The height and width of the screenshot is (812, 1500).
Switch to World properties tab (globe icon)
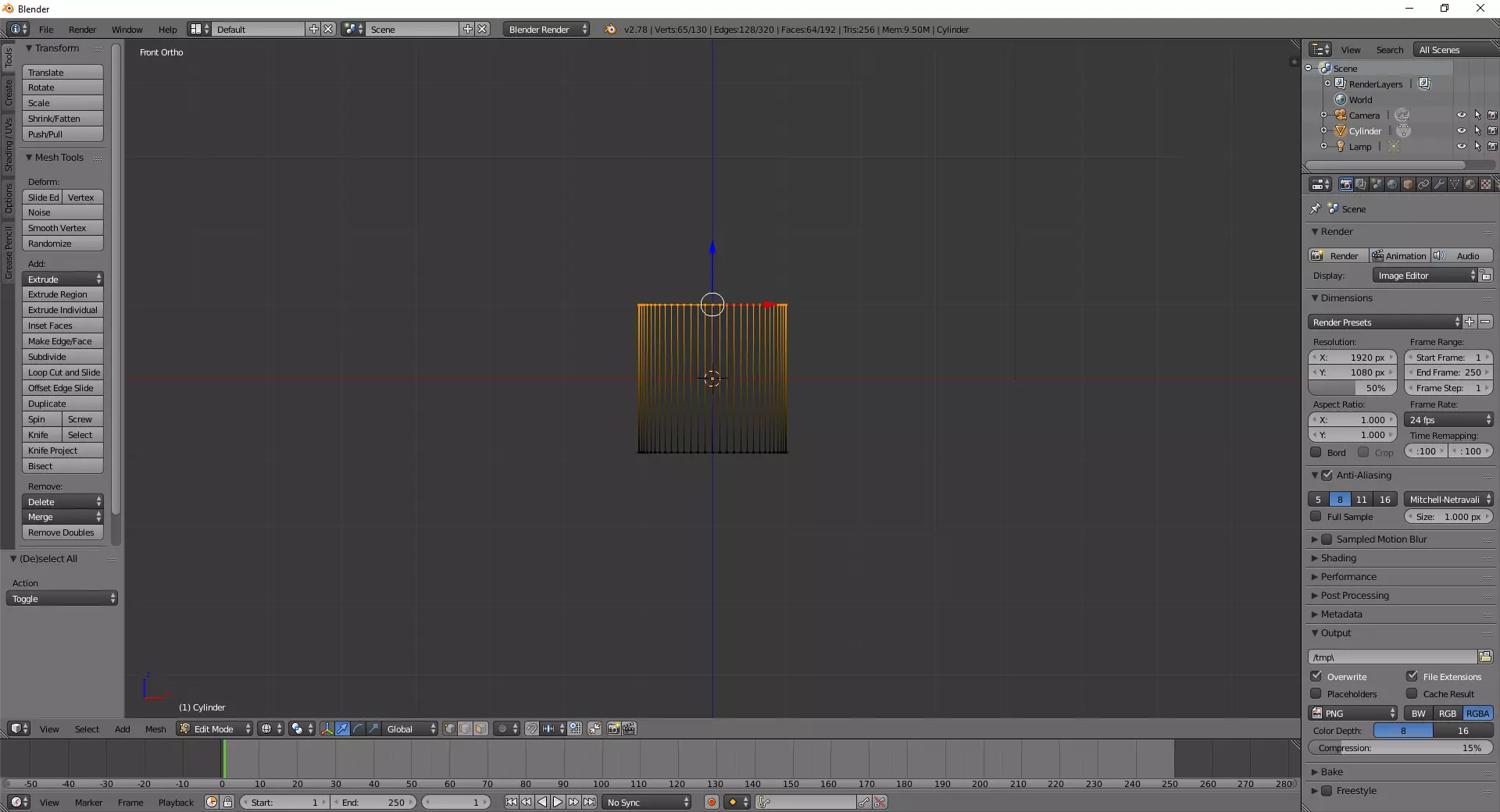pyautogui.click(x=1392, y=184)
